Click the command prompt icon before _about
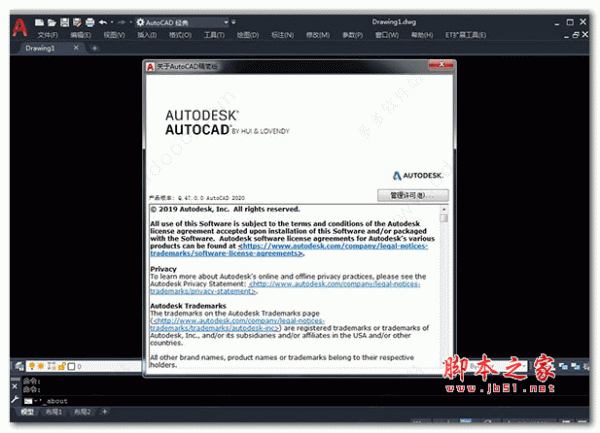 click(x=28, y=401)
